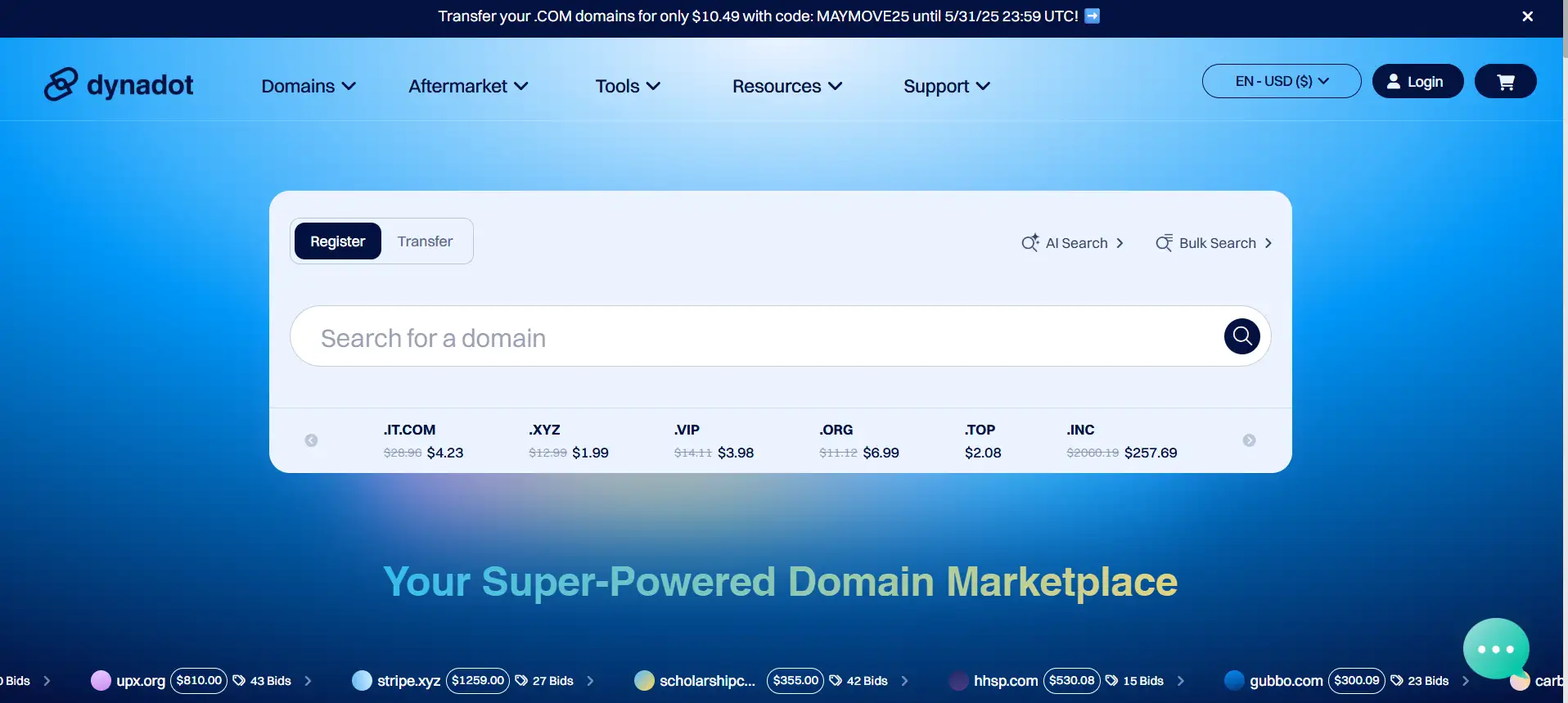Click bid tag icon beside 15 Bids
This screenshot has width=1568, height=703.
1111,680
